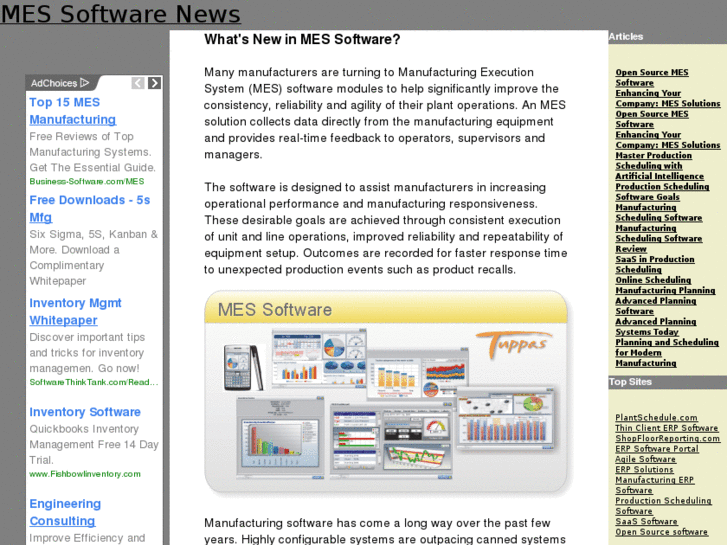727x545 pixels.
Task: Click the Articles section header
Action: click(x=625, y=37)
